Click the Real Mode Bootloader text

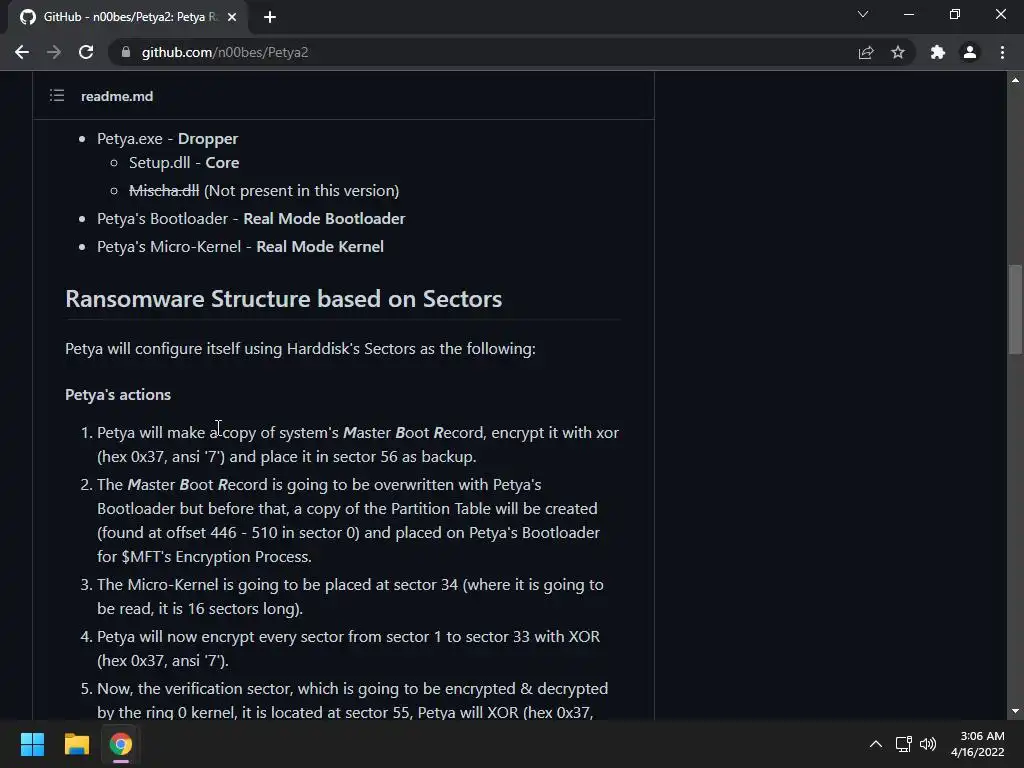(324, 219)
